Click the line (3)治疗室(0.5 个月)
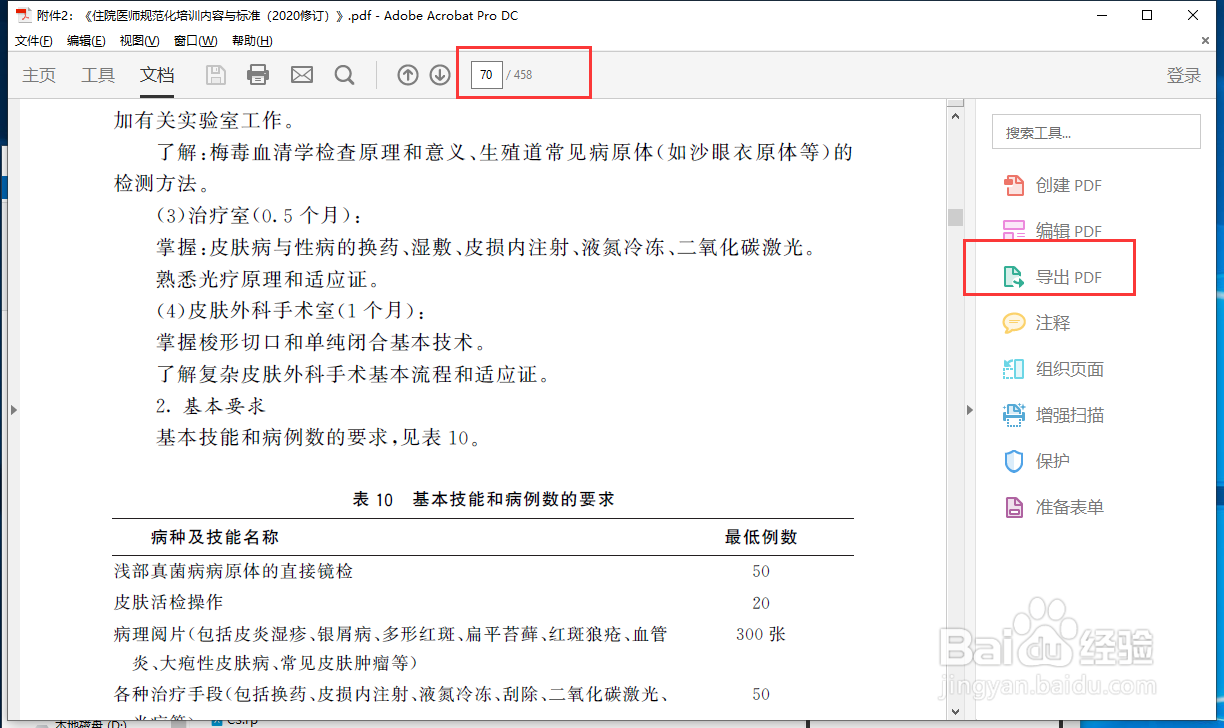 pos(258,216)
